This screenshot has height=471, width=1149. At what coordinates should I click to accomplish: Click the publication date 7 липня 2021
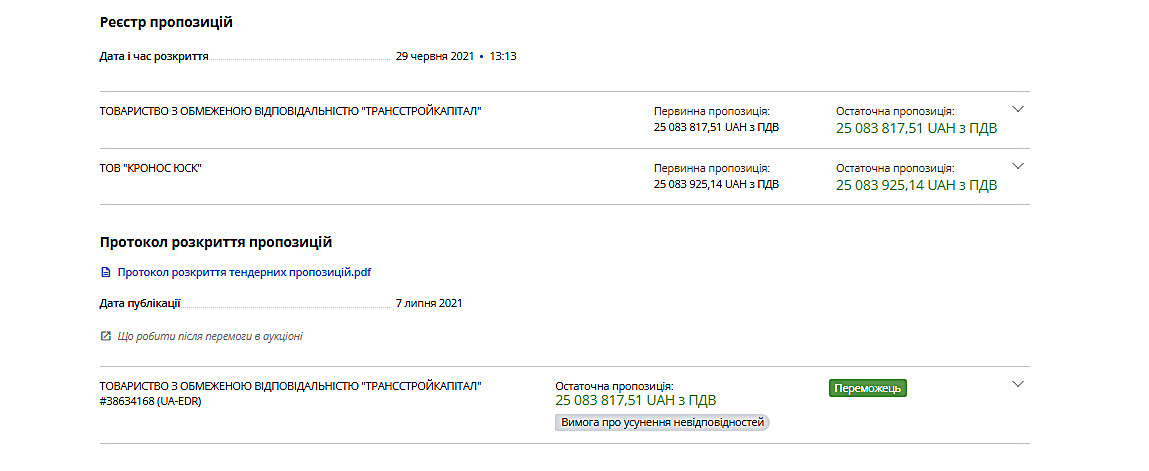(429, 303)
